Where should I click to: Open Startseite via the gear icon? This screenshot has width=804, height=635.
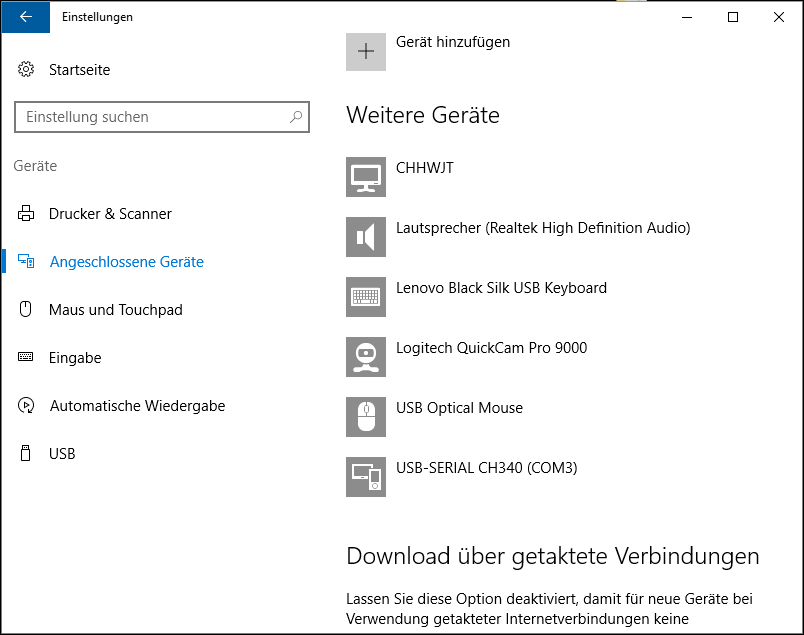pyautogui.click(x=26, y=69)
